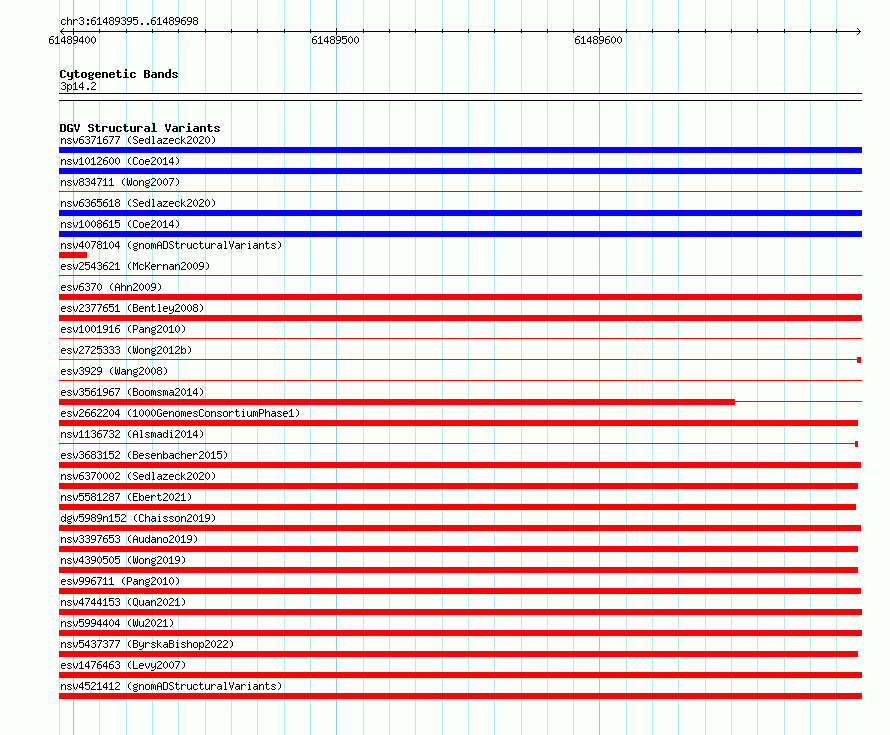Click ruler position 61489400
Screen dimensions: 890x735
coord(73,40)
